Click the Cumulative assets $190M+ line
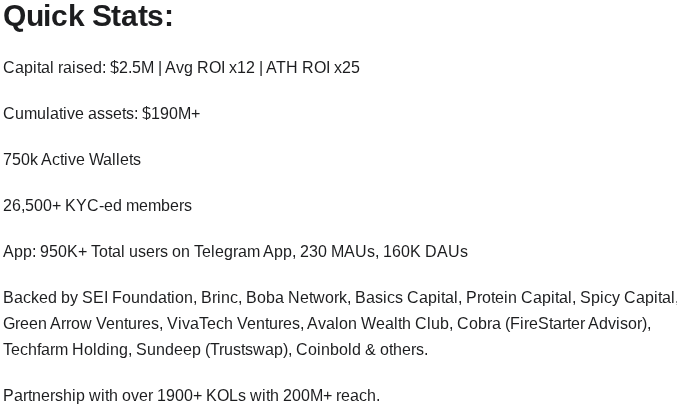This screenshot has width=677, height=412. coord(102,114)
